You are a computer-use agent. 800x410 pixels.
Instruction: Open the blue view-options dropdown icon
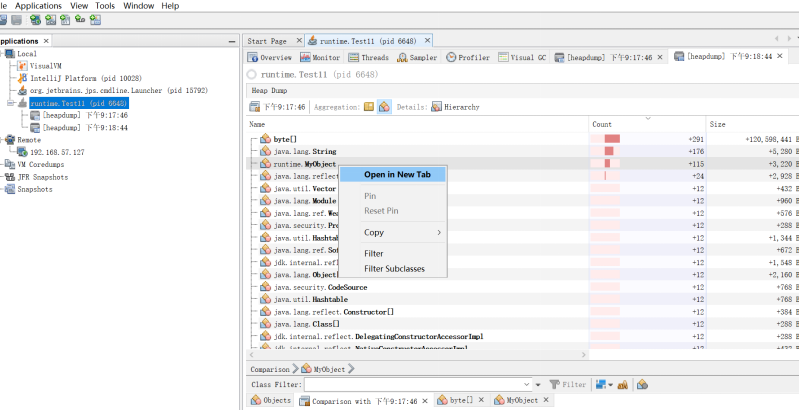(604, 385)
